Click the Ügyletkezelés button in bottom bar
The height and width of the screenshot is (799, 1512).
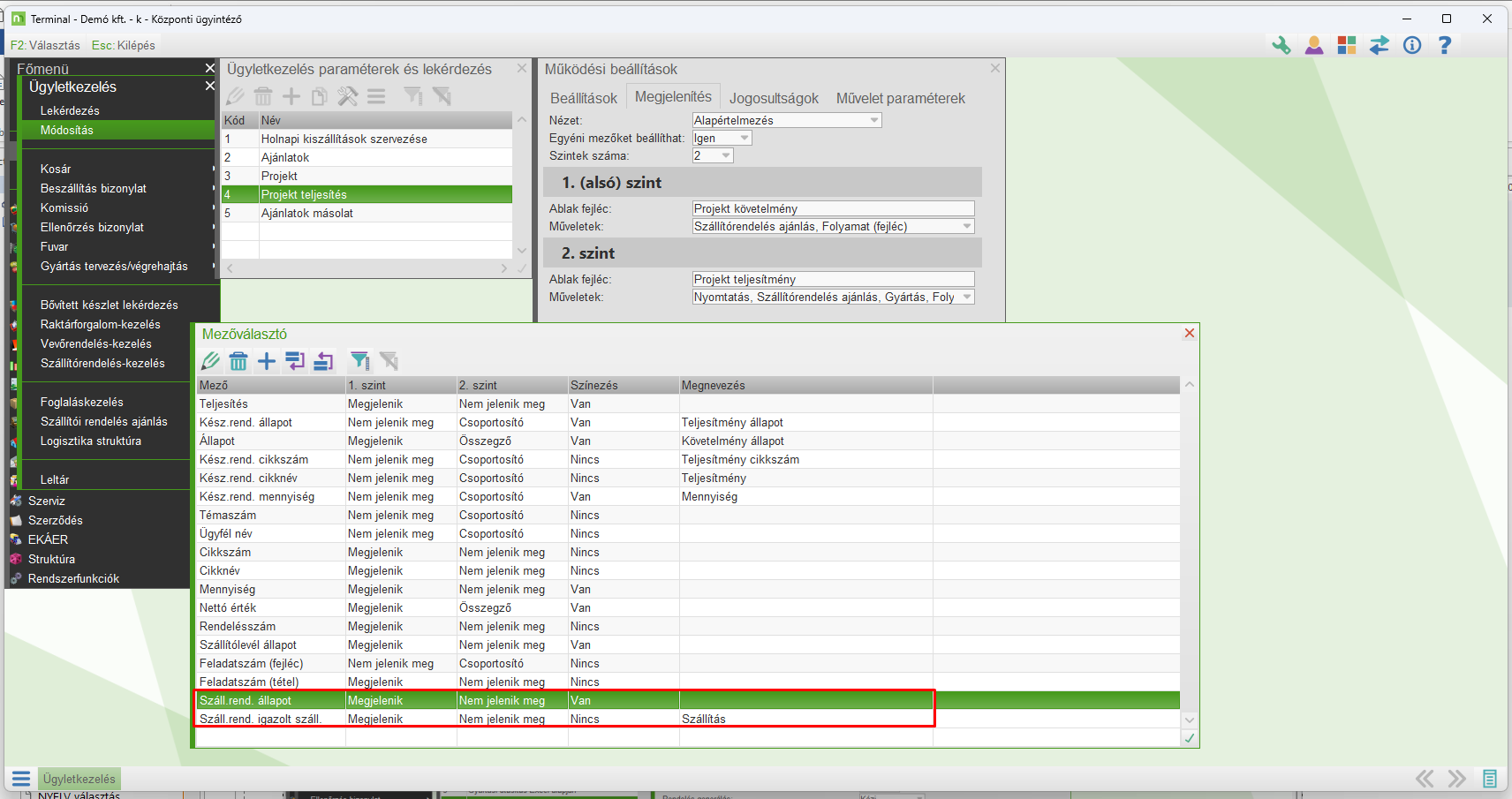pos(79,779)
